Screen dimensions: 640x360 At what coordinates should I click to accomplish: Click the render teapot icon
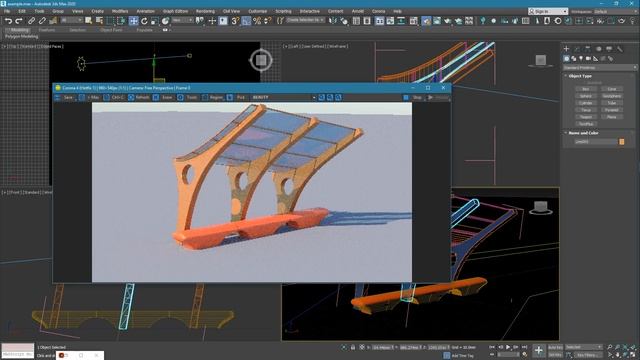[x=447, y=21]
